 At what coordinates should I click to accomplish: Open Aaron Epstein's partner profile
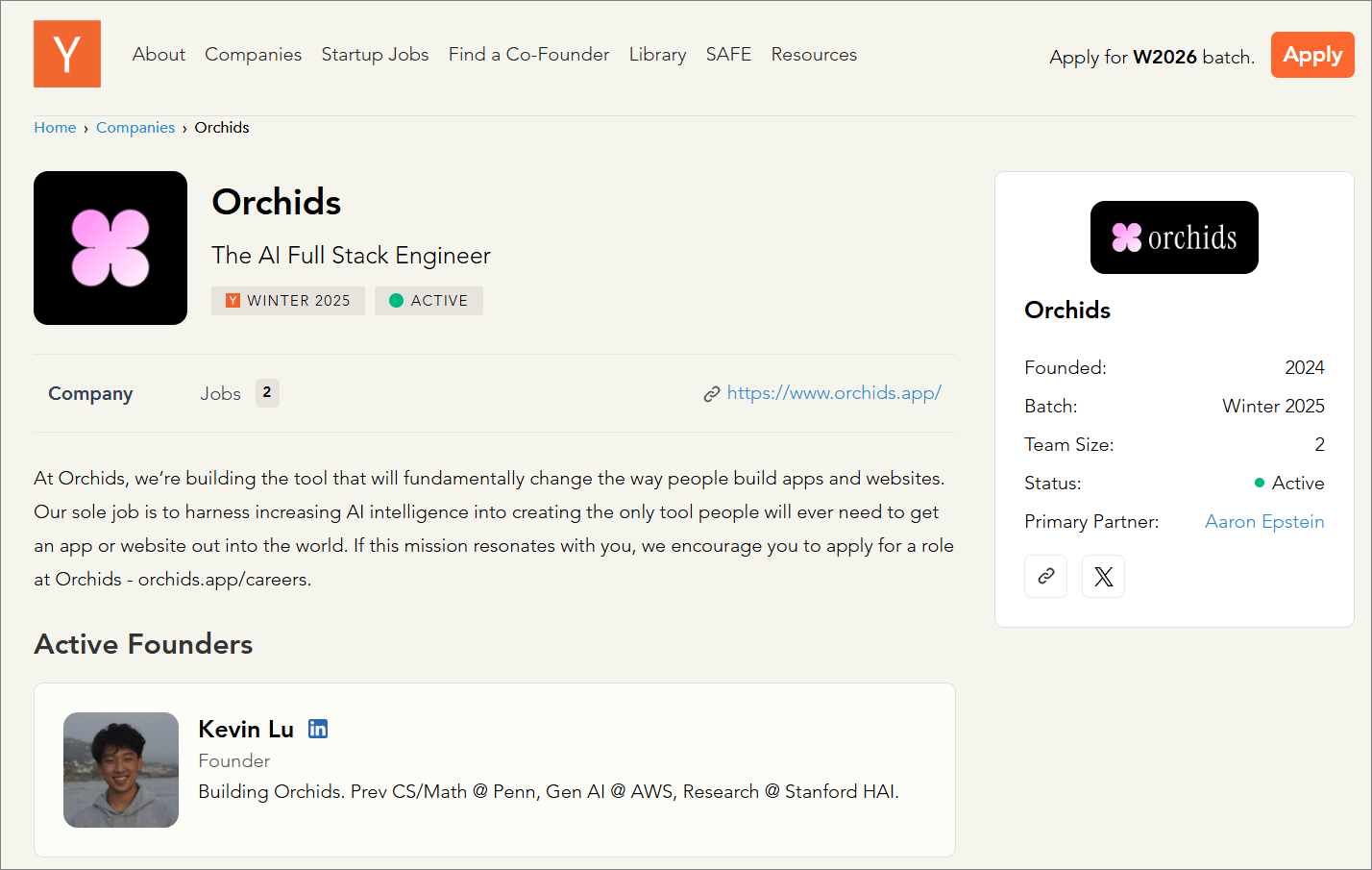1264,521
